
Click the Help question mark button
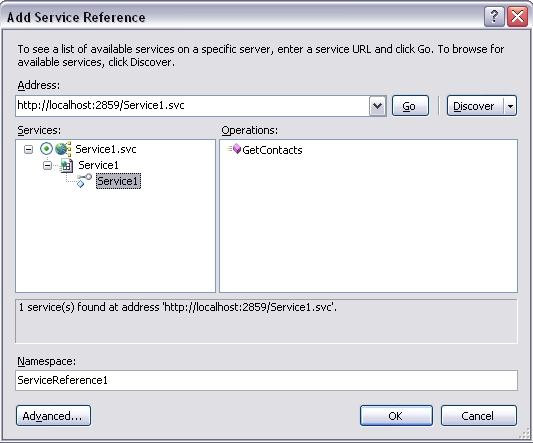[x=494, y=16]
